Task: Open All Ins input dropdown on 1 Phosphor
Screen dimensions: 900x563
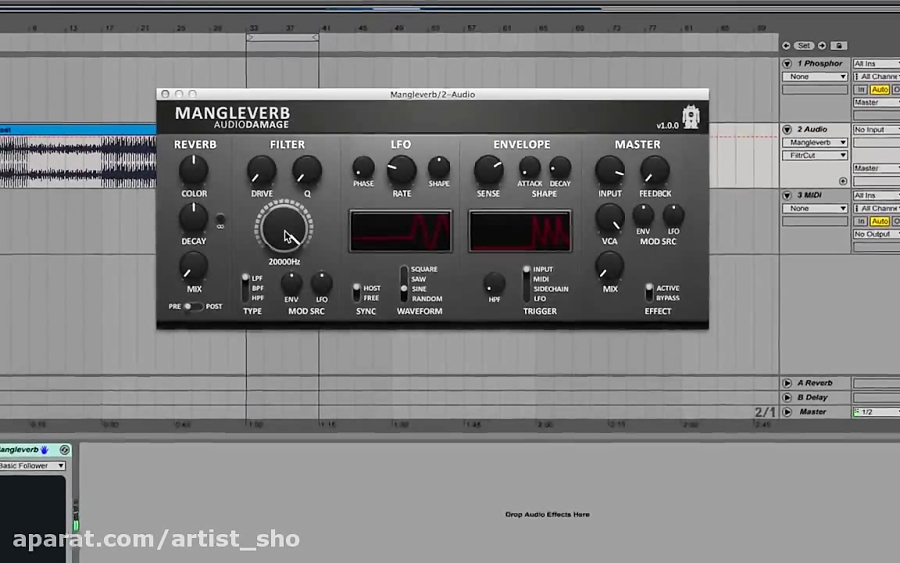Action: click(876, 64)
